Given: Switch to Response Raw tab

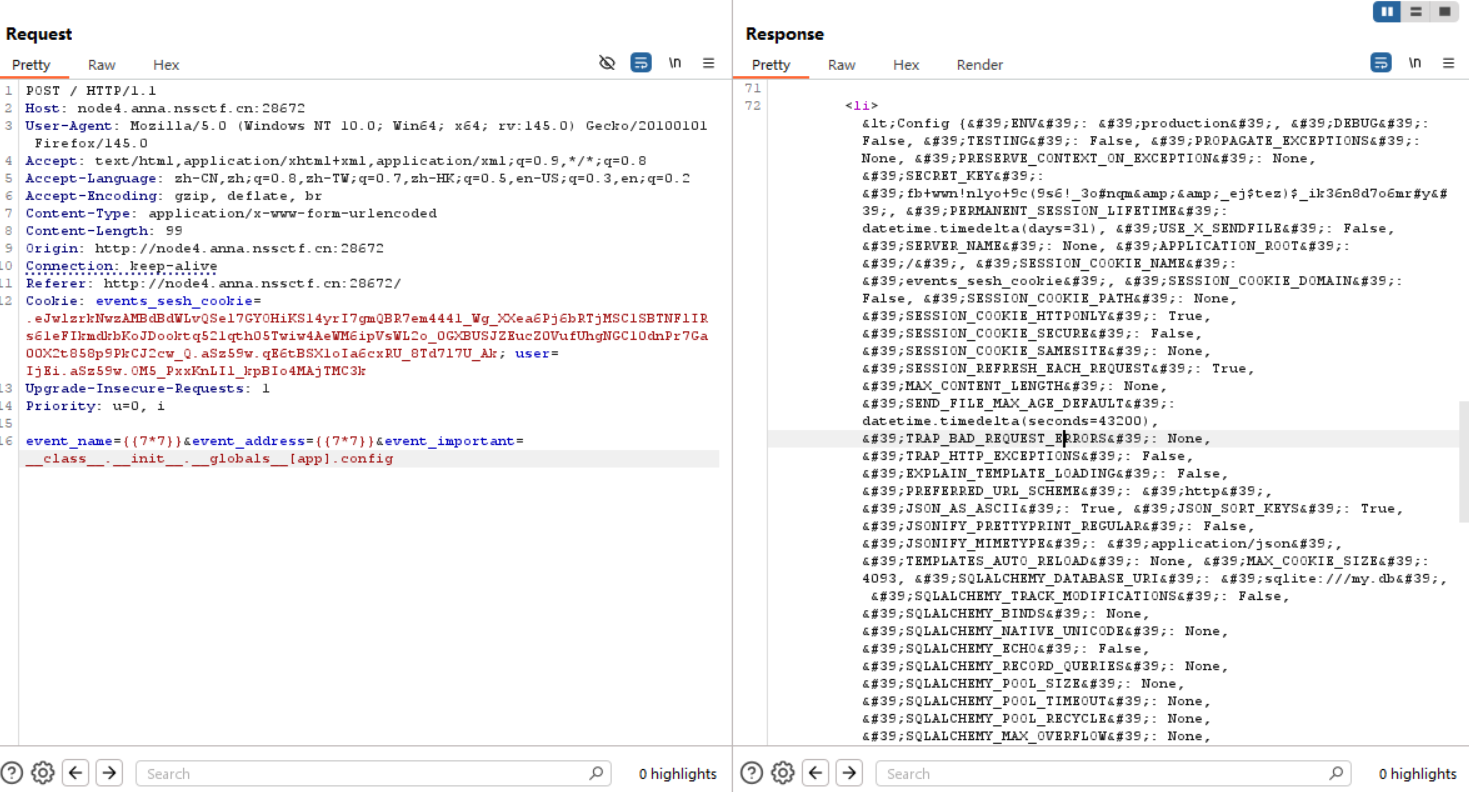Looking at the screenshot, I should (x=842, y=65).
